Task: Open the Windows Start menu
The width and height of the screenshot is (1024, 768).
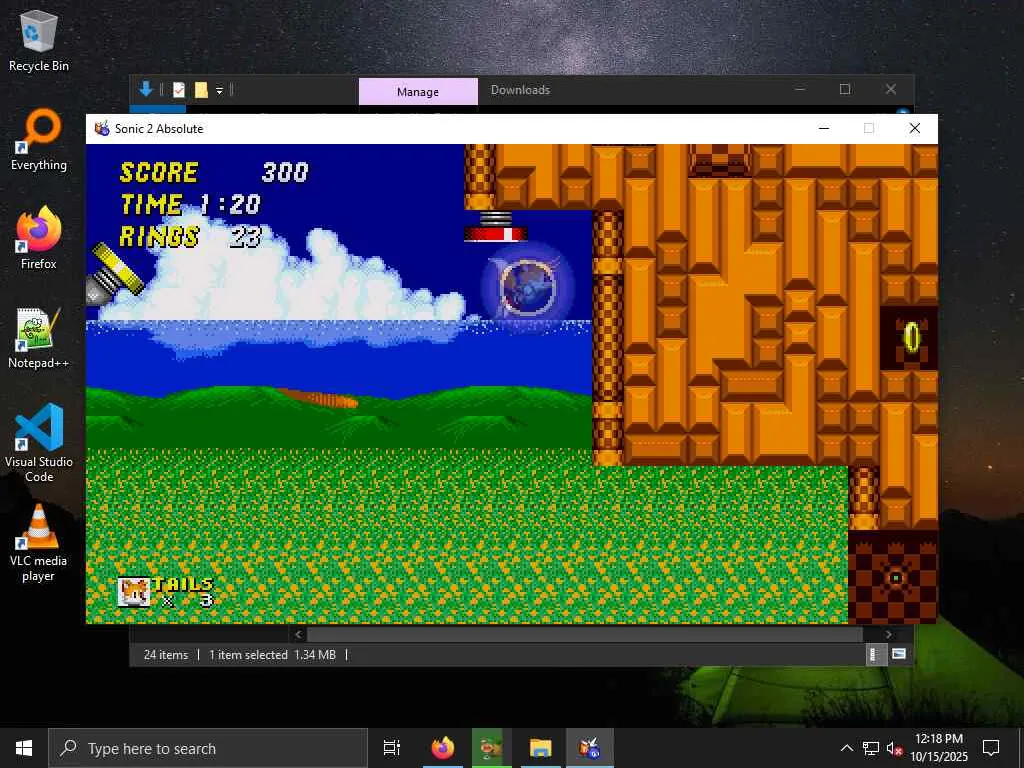Action: (24, 748)
